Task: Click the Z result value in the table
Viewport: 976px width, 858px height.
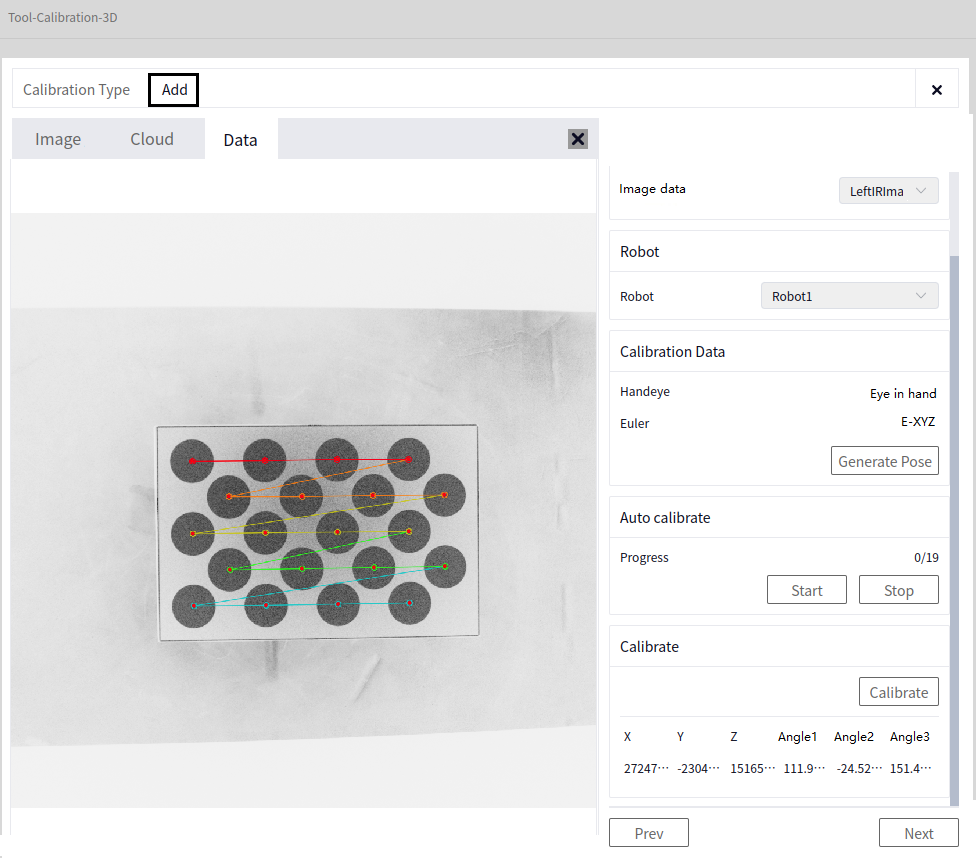Action: point(753,768)
